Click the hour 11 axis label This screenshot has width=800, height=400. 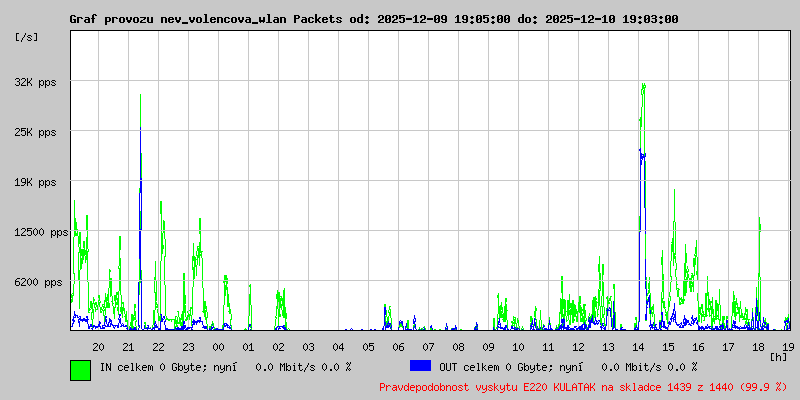pos(548,347)
